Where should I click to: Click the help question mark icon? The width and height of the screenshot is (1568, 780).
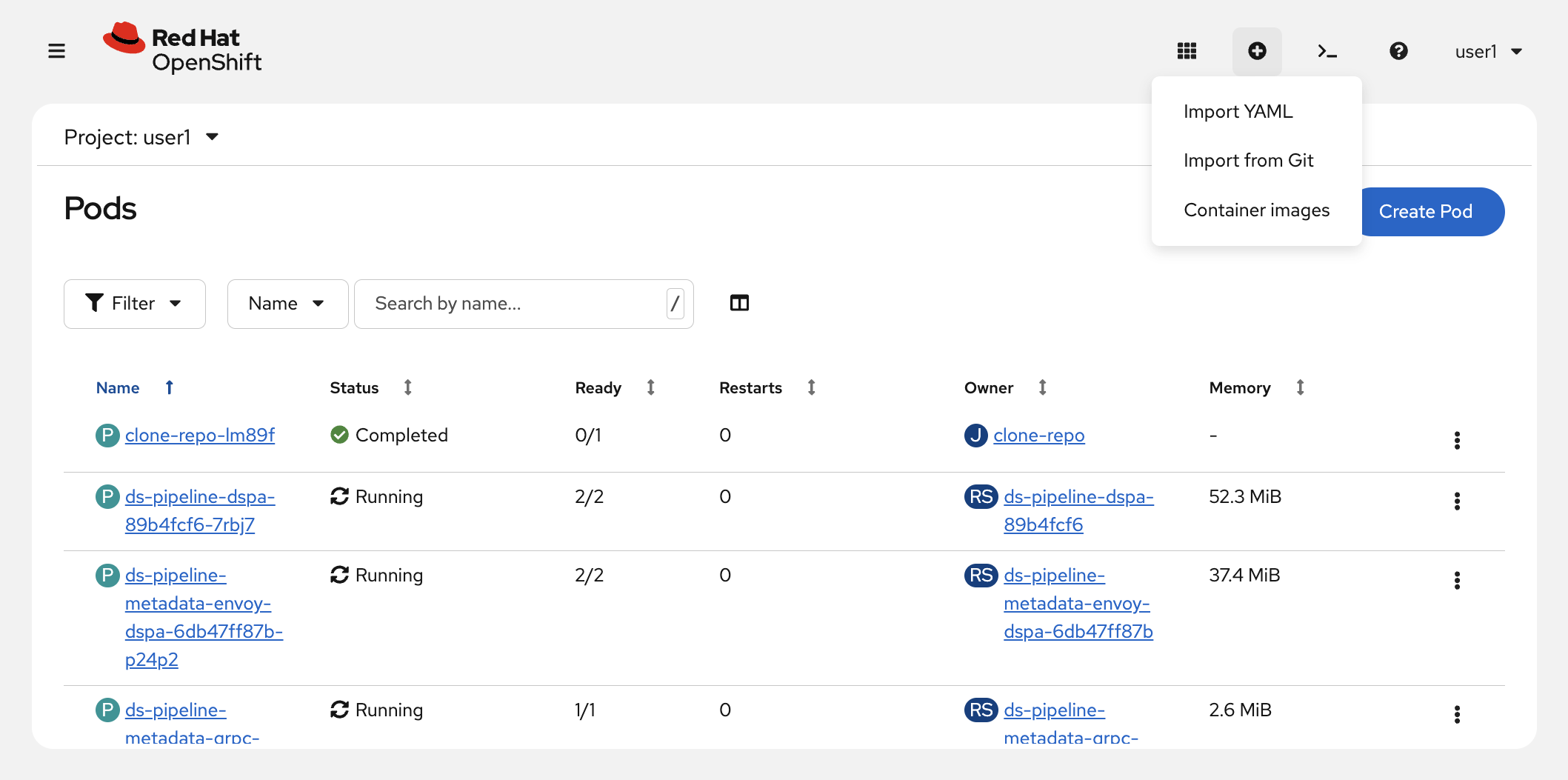[x=1398, y=50]
